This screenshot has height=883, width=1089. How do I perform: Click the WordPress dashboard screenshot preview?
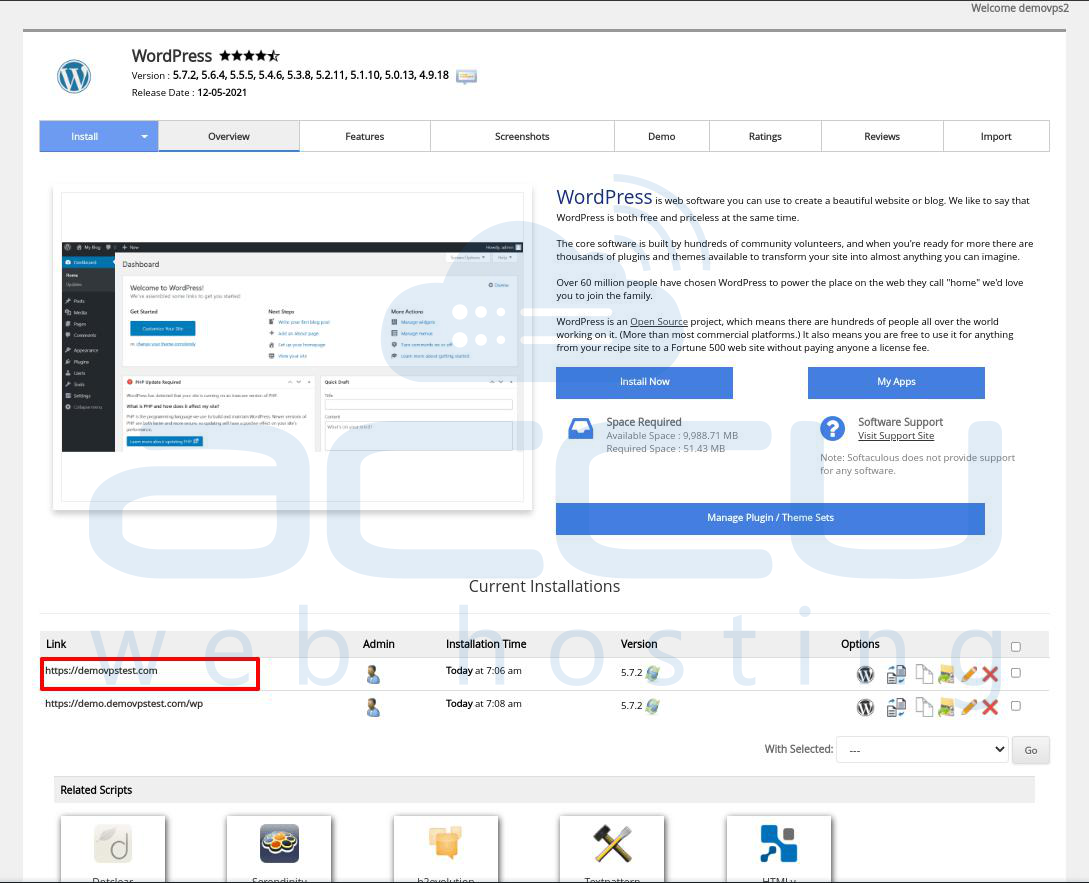(292, 347)
